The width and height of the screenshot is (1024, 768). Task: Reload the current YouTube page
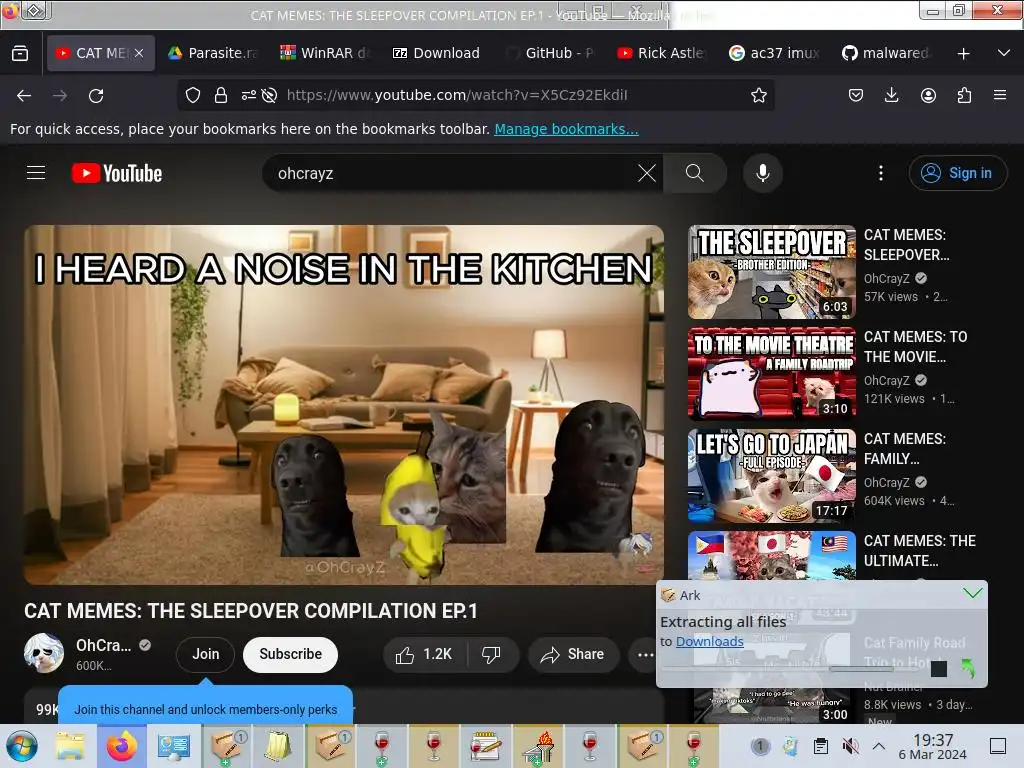(96, 96)
